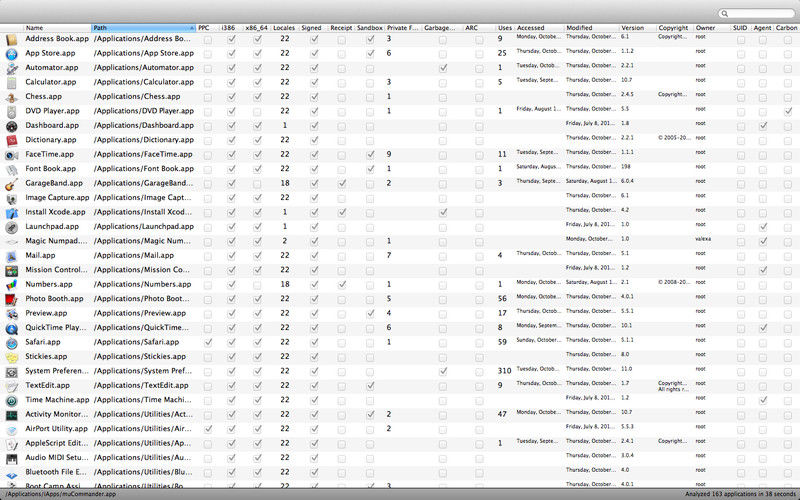Screen dimensions: 800x500
Task: Sort by the Modified column header
Action: 579,28
